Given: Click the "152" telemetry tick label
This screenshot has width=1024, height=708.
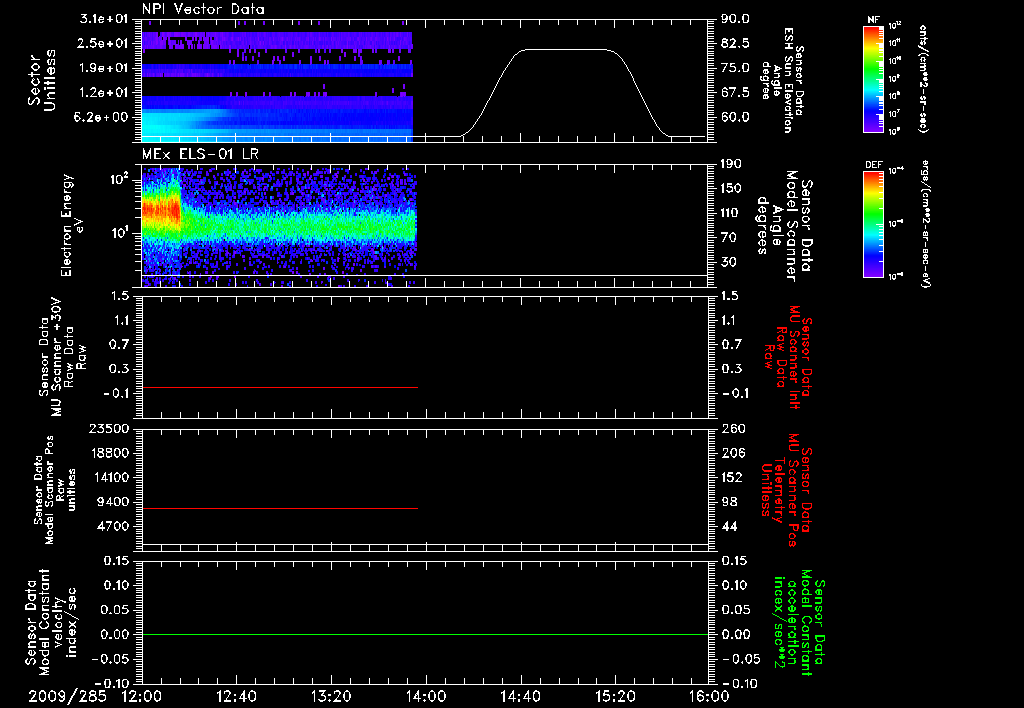Looking at the screenshot, I should (731, 477).
